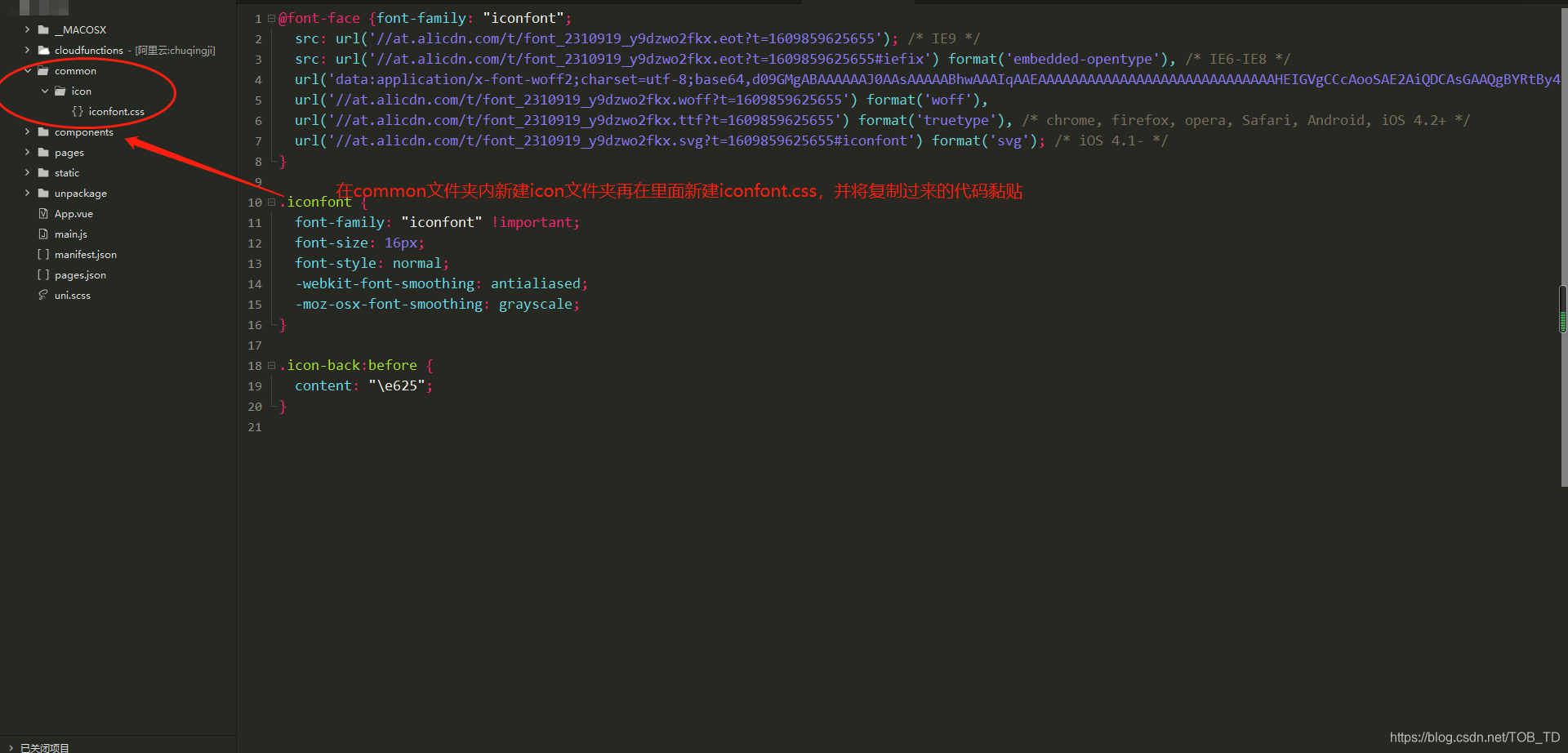Click the grayscale value on line 15
This screenshot has width=1568, height=753.
[x=535, y=305]
